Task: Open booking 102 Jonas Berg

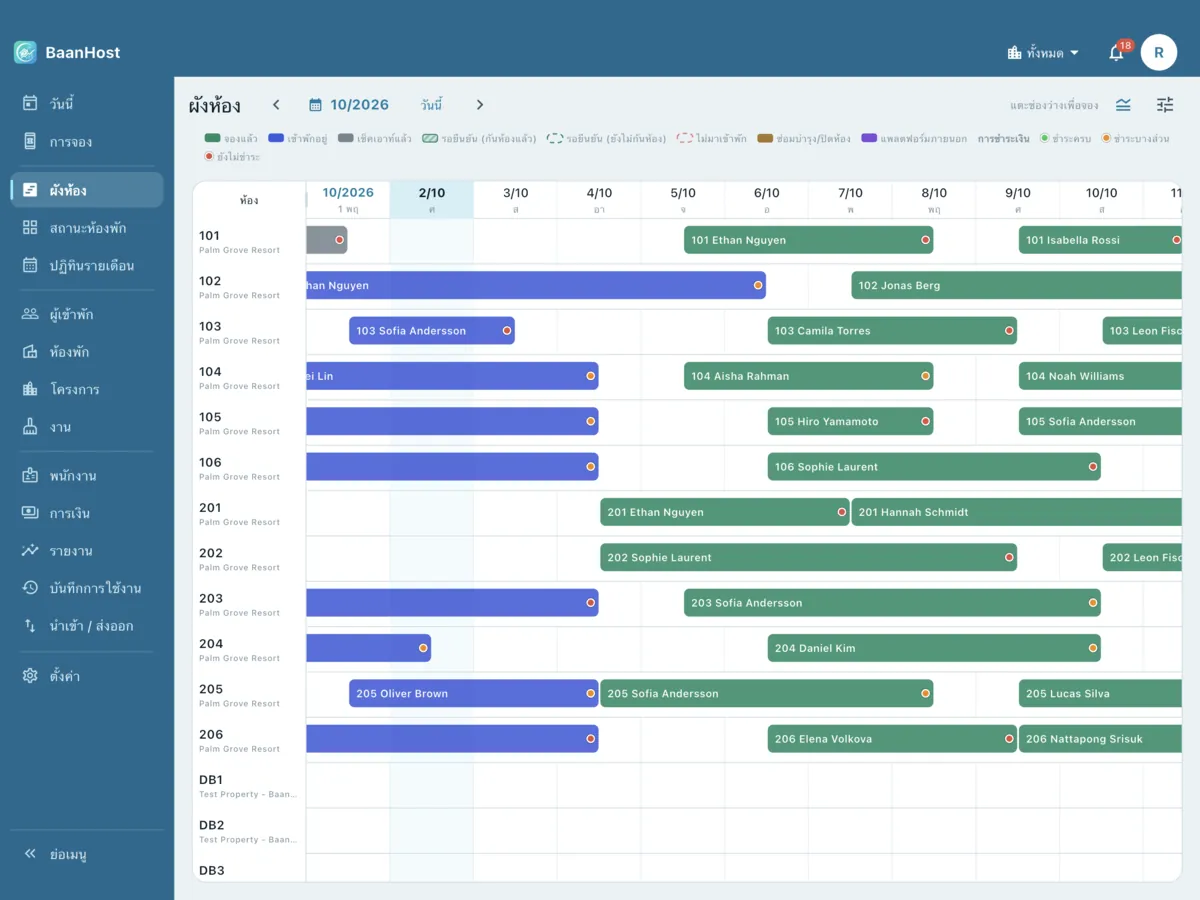Action: [1017, 285]
